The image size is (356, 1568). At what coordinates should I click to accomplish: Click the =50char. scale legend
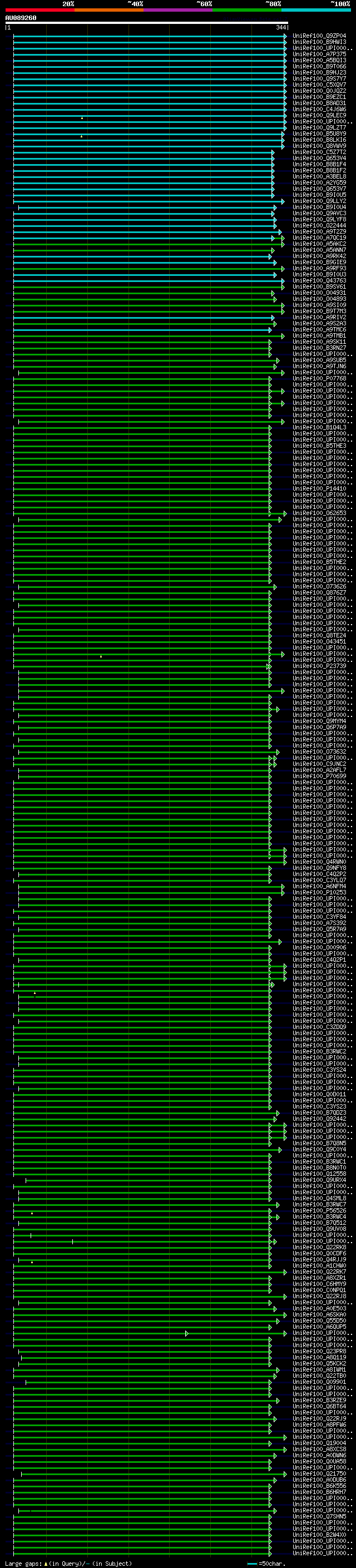point(266,1563)
